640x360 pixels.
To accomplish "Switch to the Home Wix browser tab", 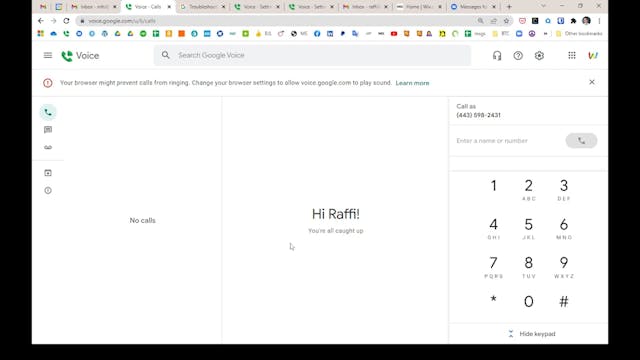I will [419, 7].
